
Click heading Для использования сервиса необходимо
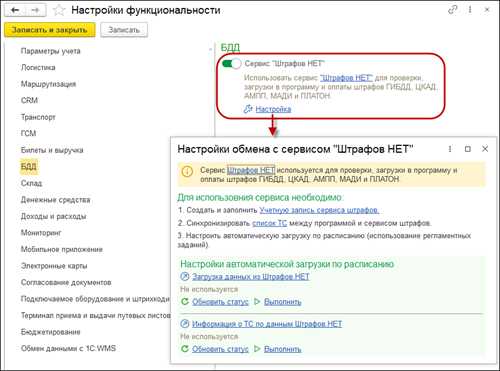[260, 197]
